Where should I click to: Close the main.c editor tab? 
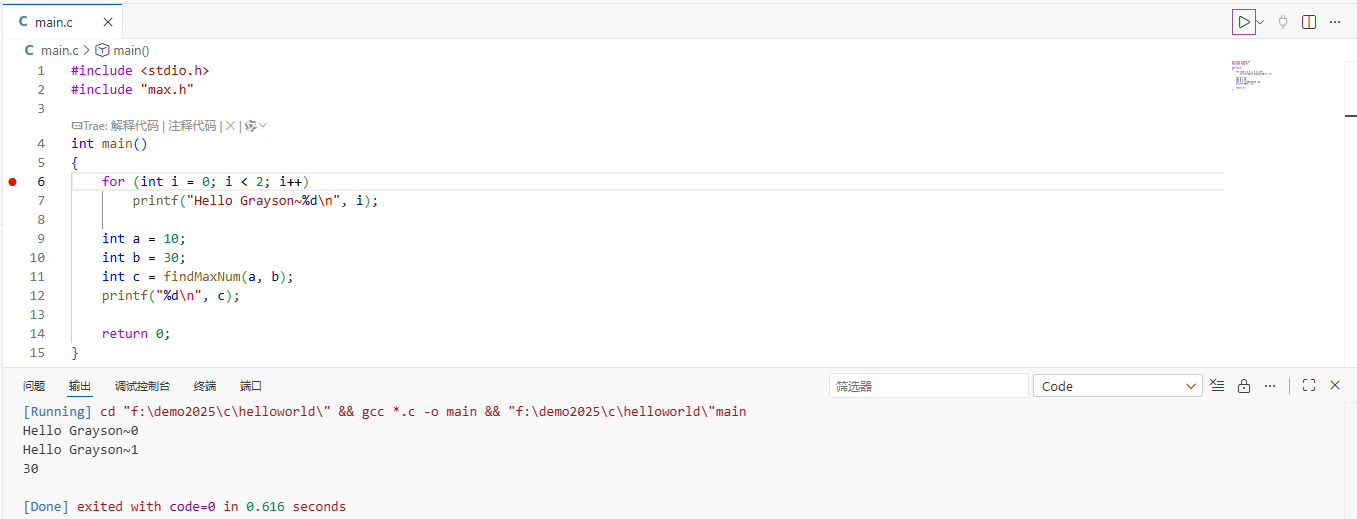click(108, 22)
